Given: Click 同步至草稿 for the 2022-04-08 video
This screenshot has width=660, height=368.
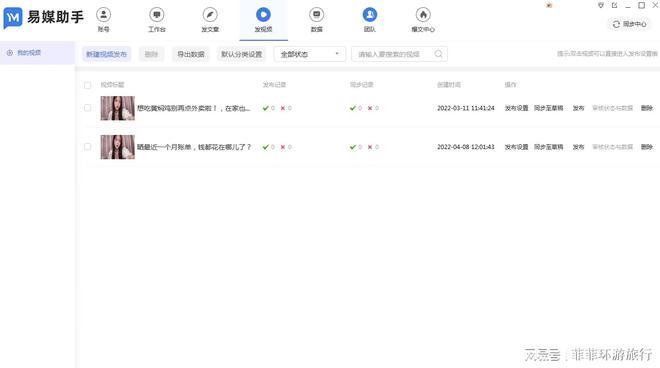Looking at the screenshot, I should (x=548, y=147).
